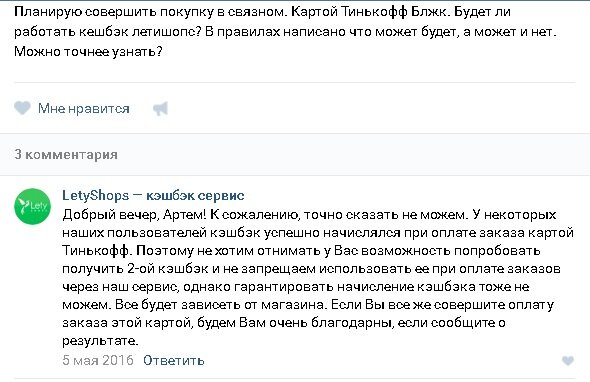The width and height of the screenshot is (590, 382).
Task: Share the post with the megaphone icon
Action: pyautogui.click(x=160, y=109)
